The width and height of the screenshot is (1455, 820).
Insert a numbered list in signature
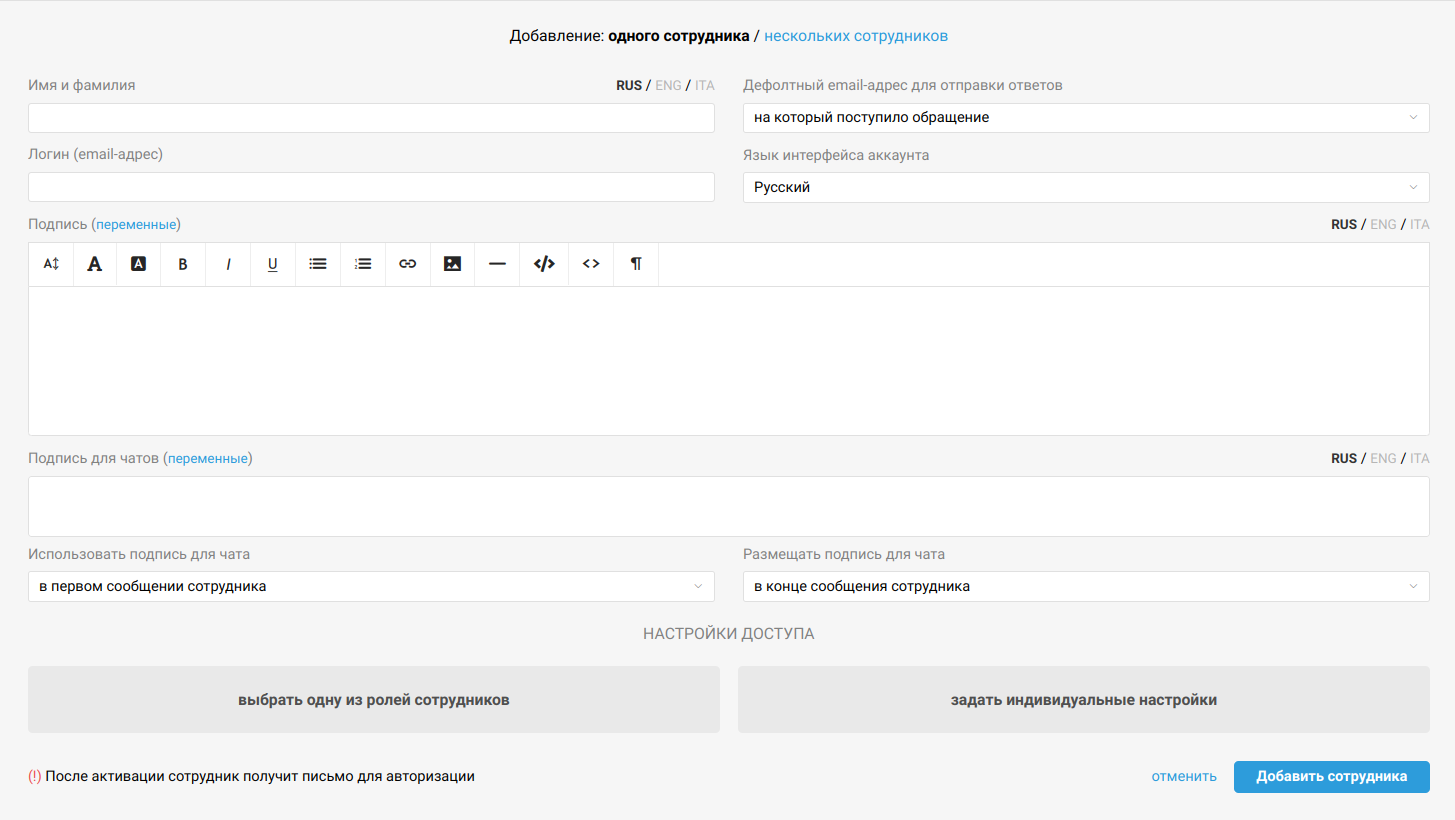click(x=363, y=264)
